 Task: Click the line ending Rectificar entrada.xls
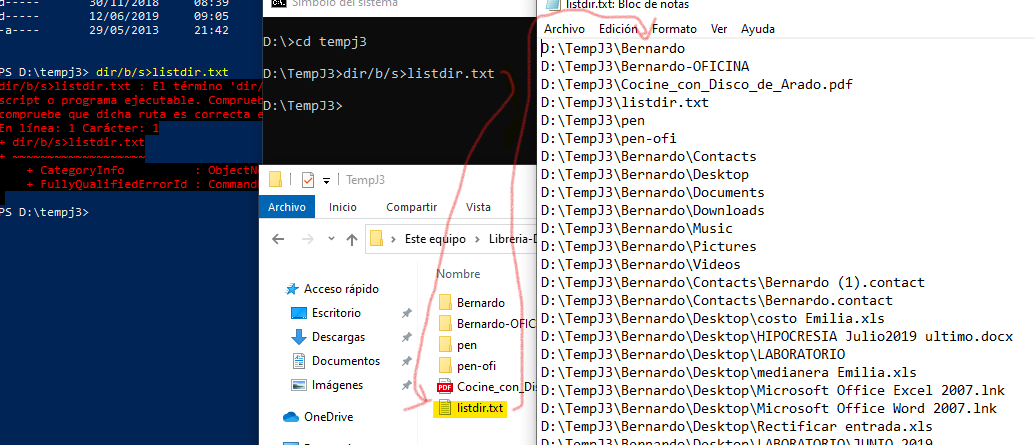pos(736,426)
